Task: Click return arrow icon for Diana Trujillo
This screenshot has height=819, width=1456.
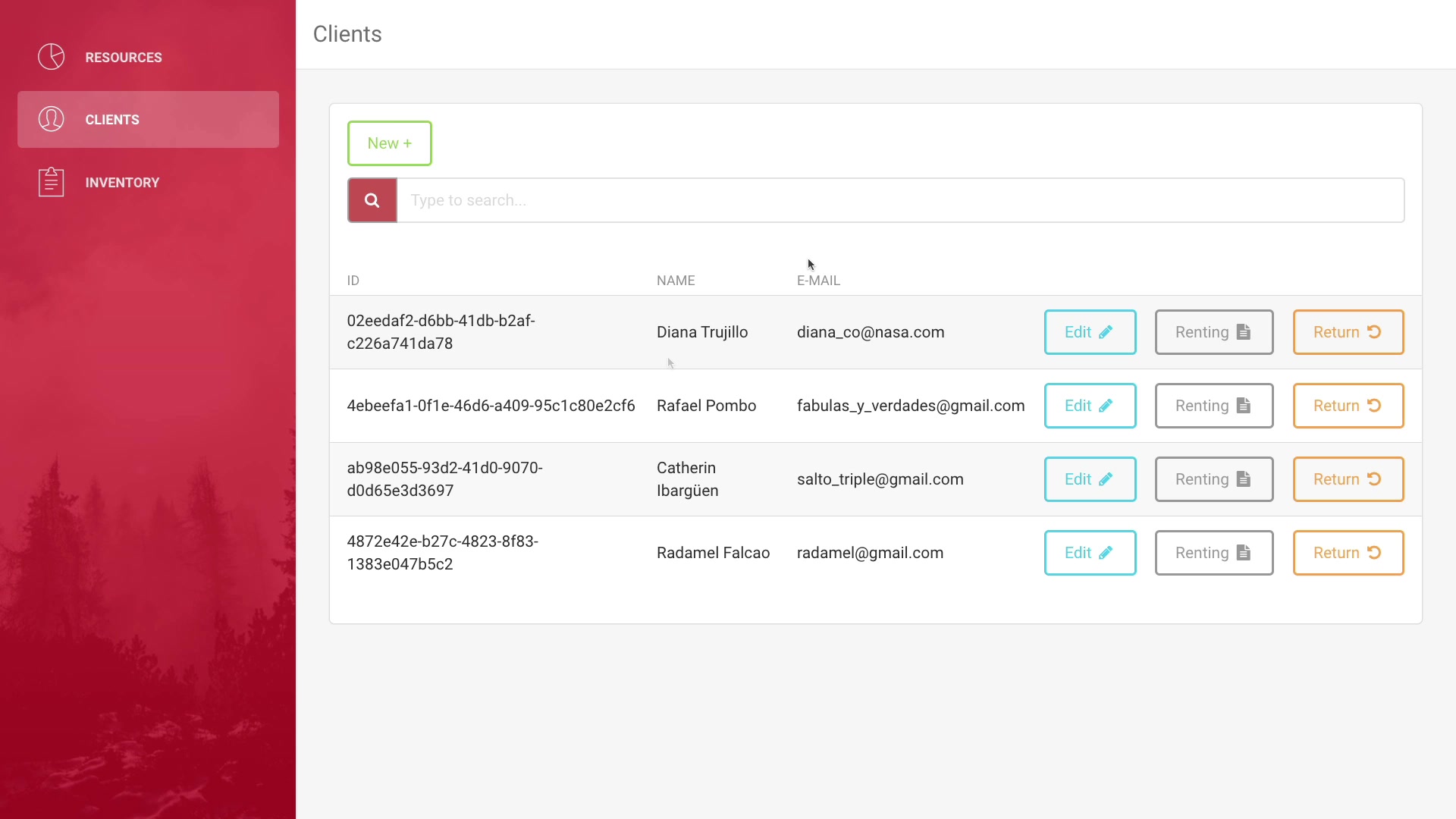Action: 1373,332
